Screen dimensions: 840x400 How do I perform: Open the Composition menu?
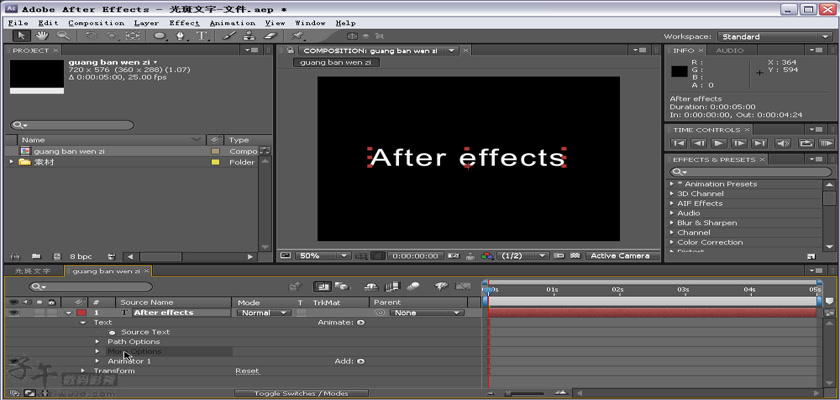coord(96,23)
